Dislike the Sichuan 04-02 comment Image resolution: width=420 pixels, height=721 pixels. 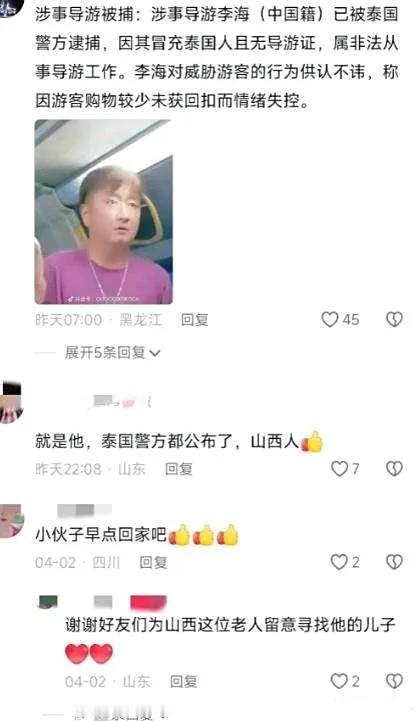(x=394, y=561)
